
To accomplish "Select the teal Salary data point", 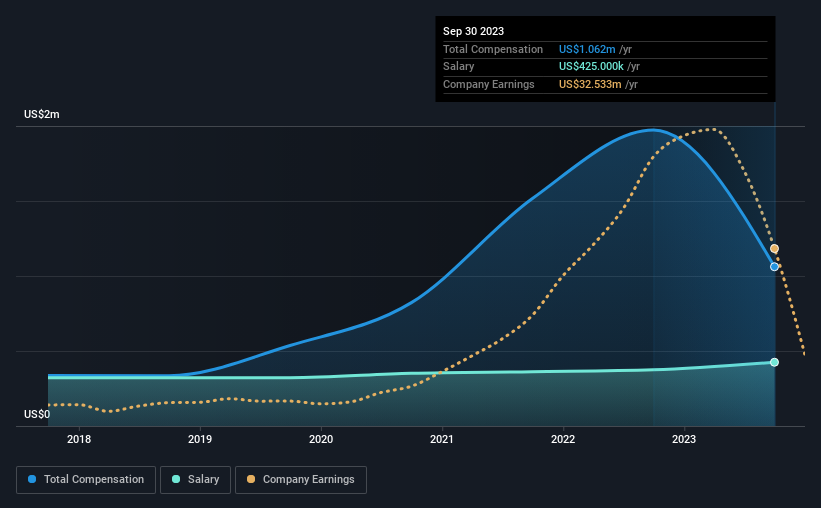I will click(x=774, y=362).
